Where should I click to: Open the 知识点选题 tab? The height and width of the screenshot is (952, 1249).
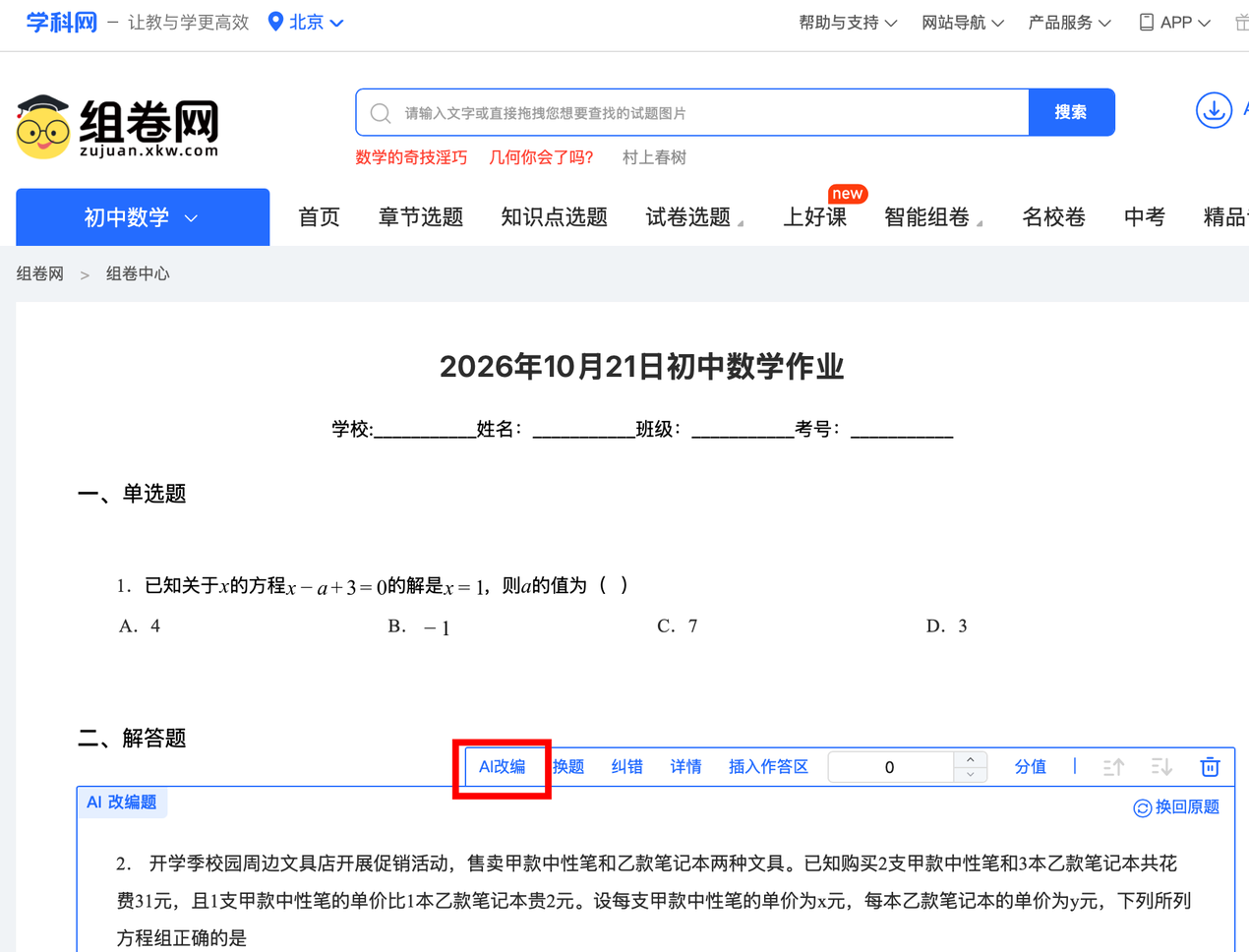tap(554, 217)
